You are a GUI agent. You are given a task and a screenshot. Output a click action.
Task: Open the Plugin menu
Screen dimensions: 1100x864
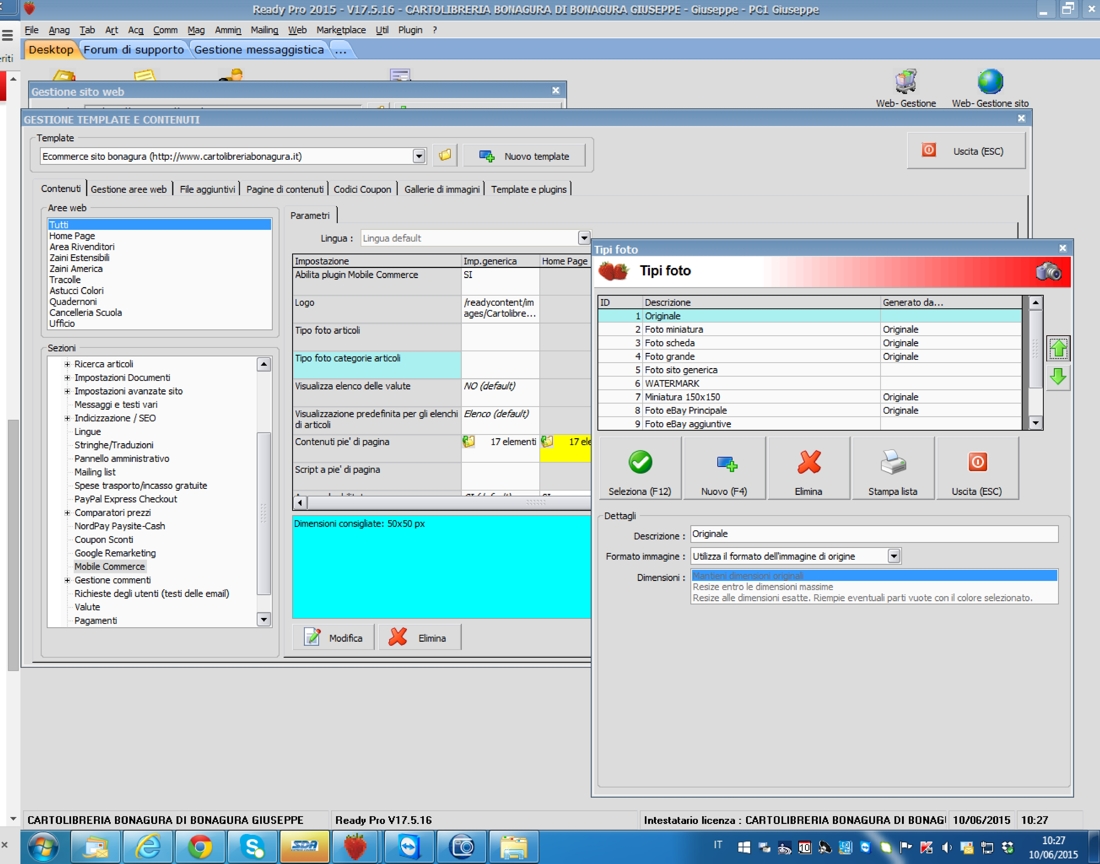pyautogui.click(x=410, y=30)
